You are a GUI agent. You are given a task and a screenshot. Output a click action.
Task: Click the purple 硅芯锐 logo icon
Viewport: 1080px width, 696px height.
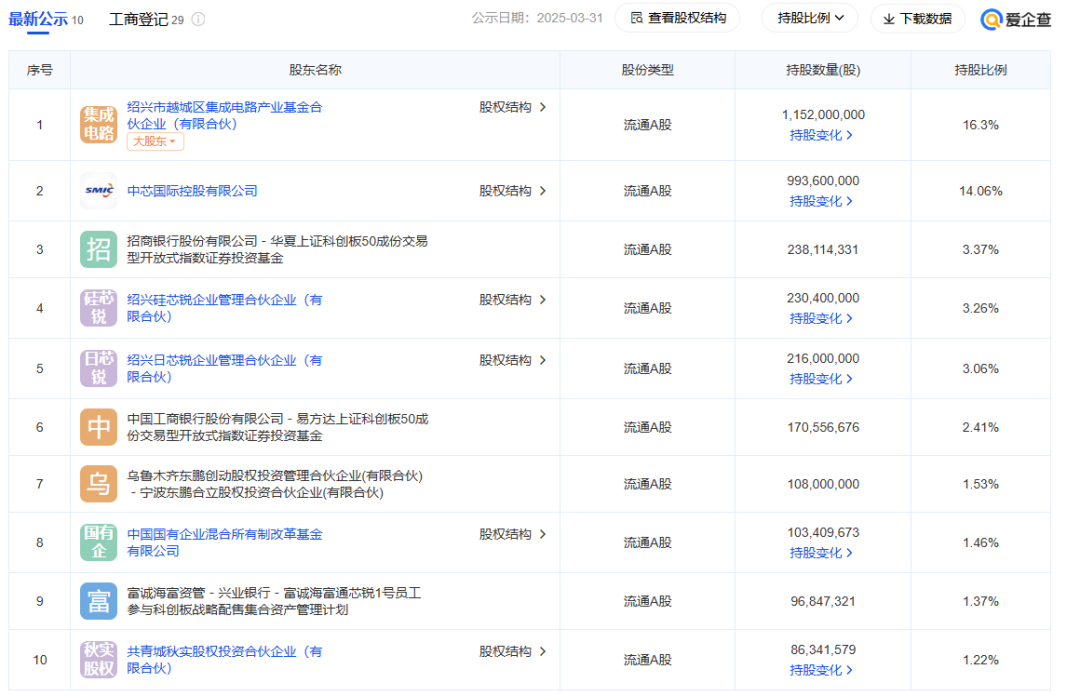pyautogui.click(x=99, y=308)
